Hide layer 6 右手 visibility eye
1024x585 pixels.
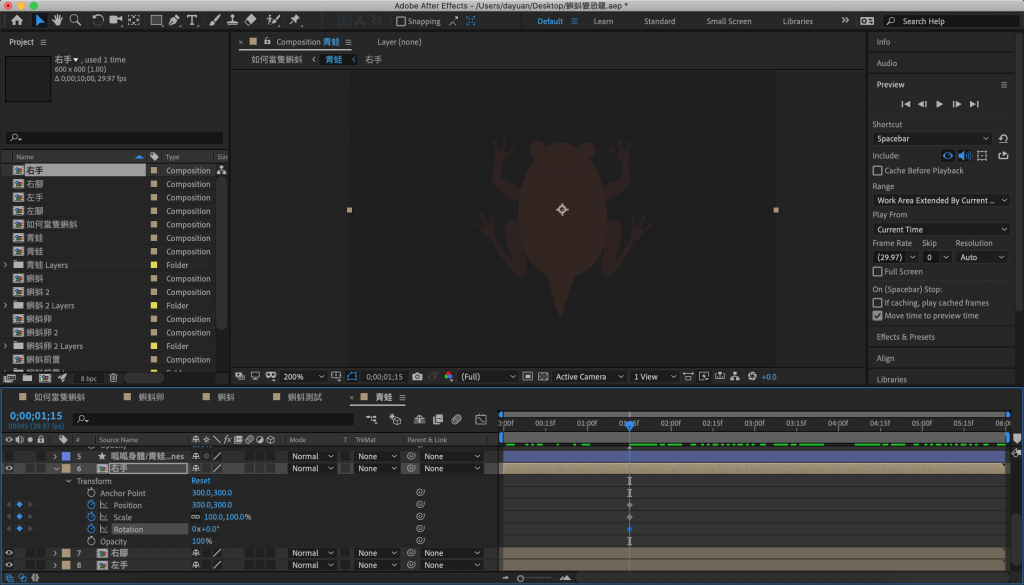tap(9, 468)
